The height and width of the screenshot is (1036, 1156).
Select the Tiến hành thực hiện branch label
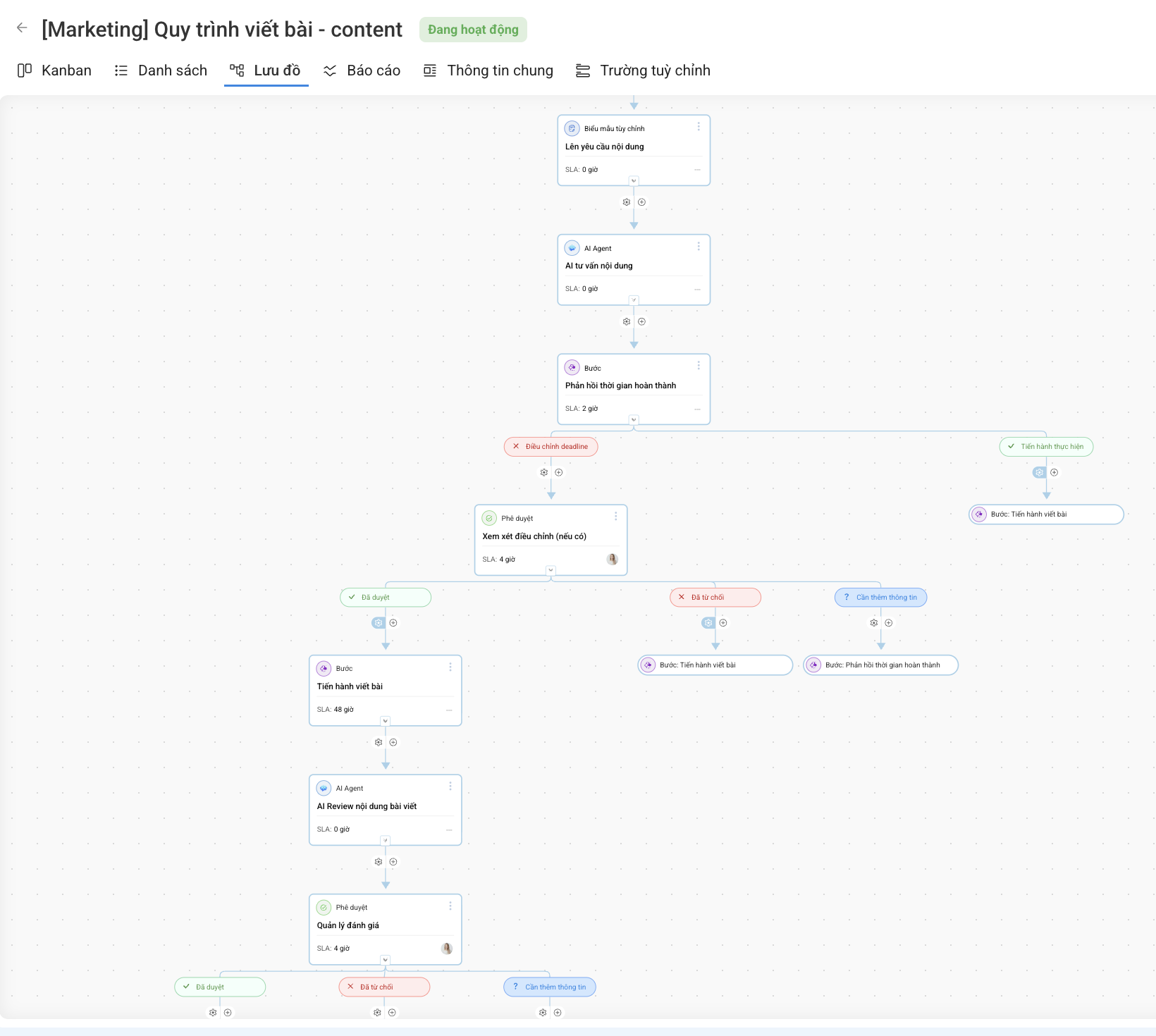pos(1047,447)
